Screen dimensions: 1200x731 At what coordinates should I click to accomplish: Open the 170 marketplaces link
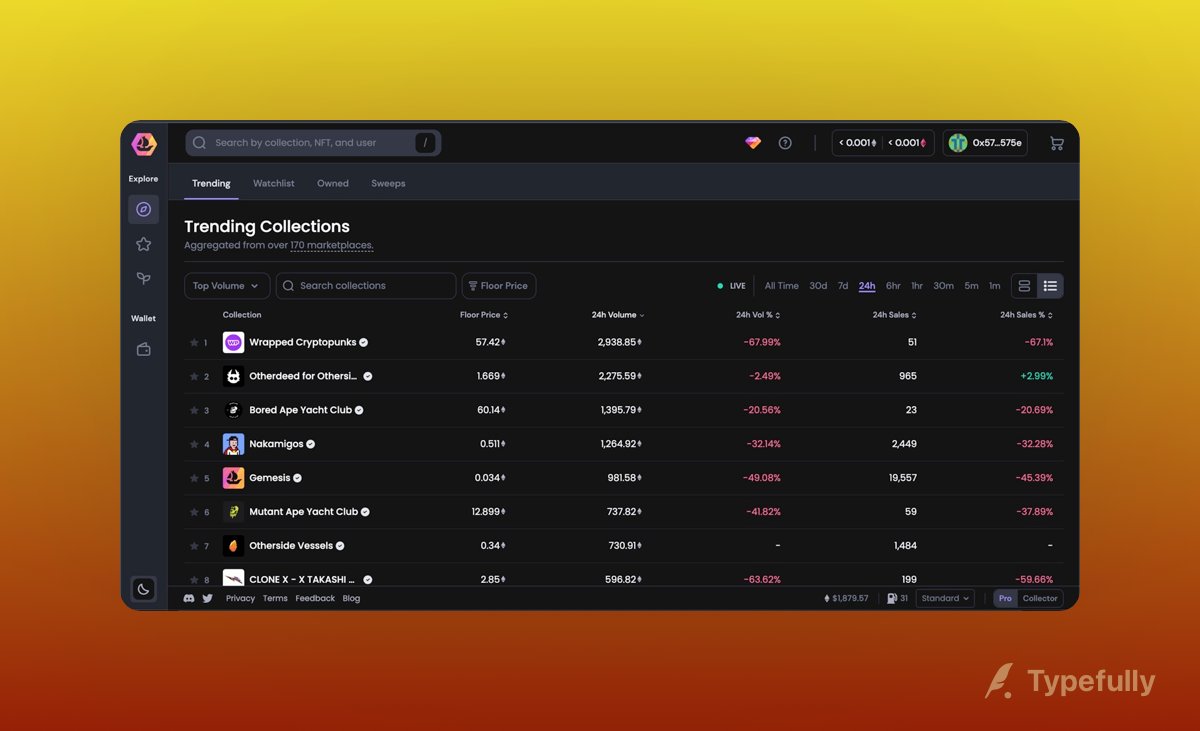click(x=331, y=245)
